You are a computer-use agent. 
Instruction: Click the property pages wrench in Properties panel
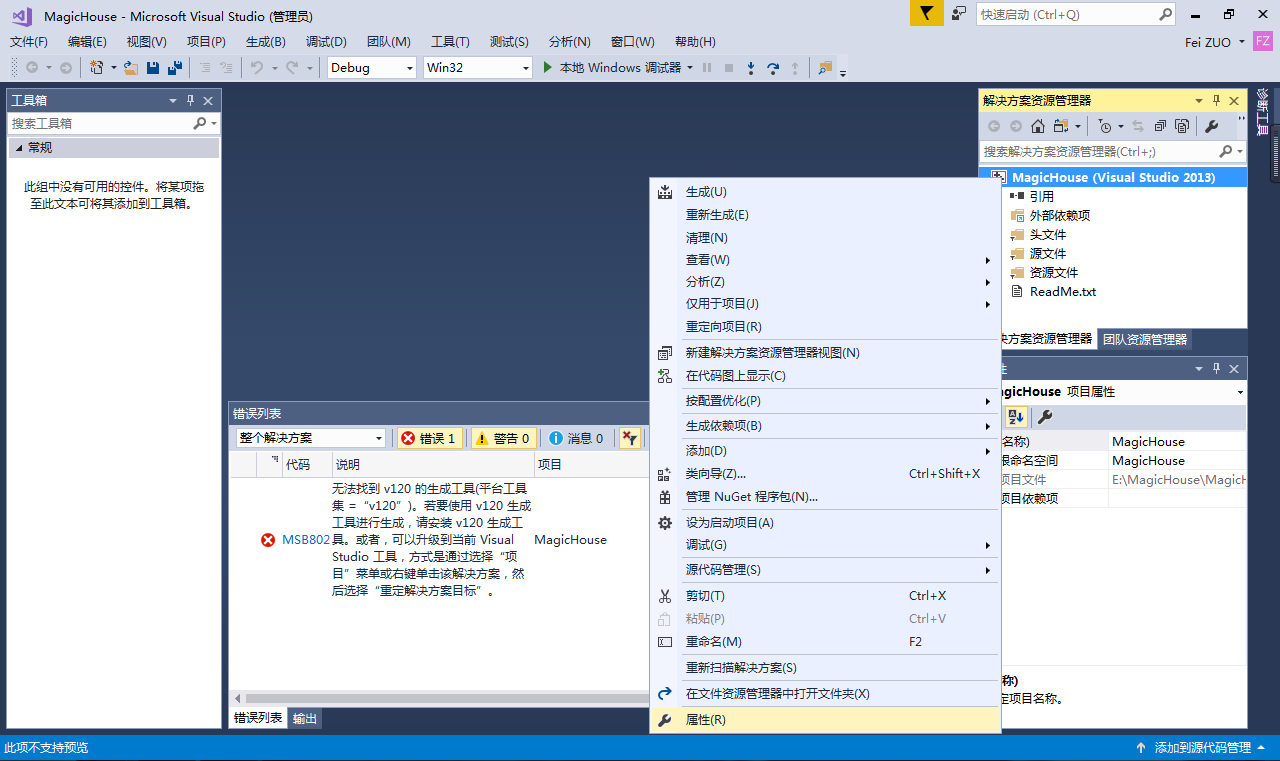1043,417
